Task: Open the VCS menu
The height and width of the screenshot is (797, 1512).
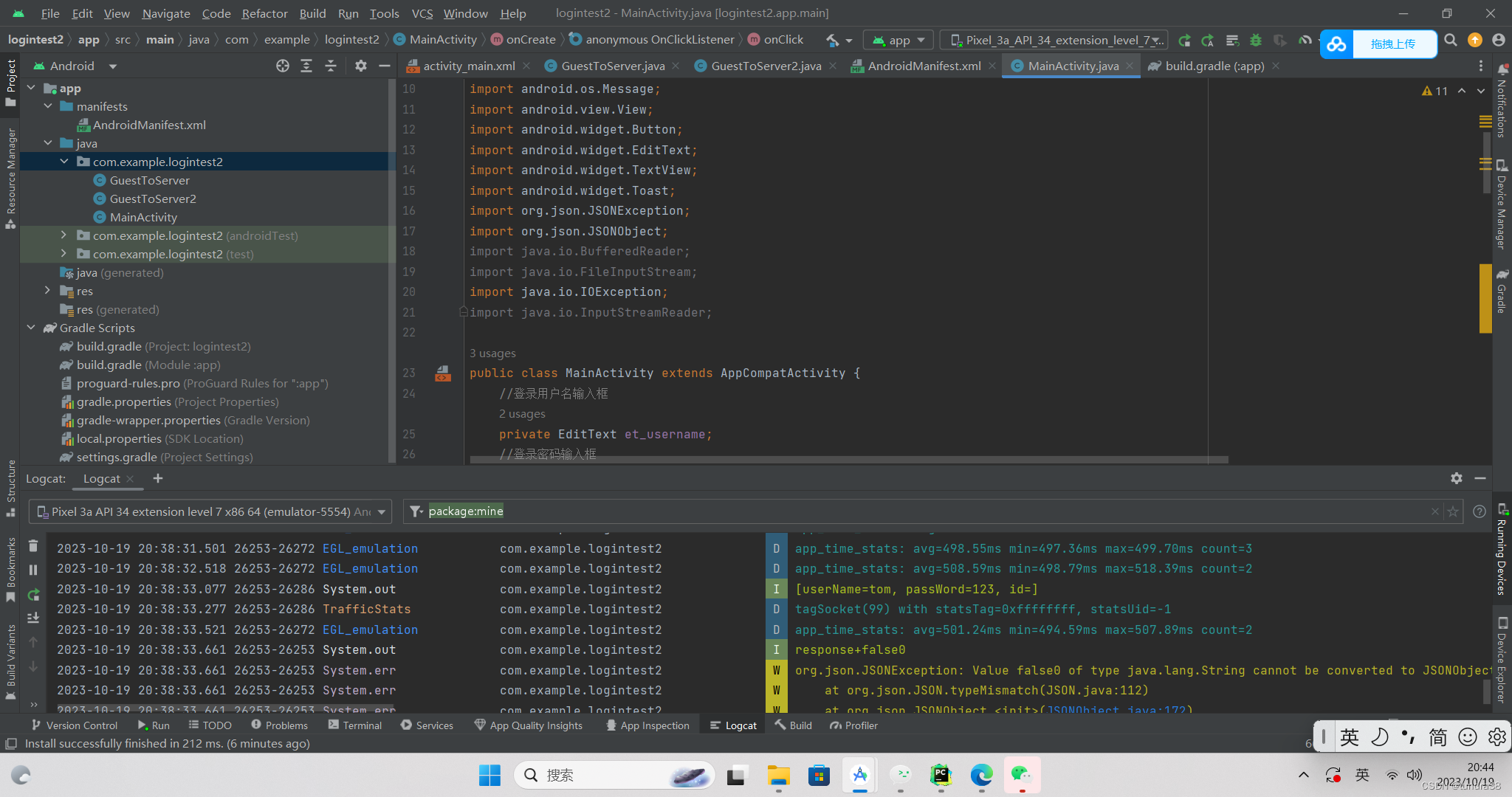Action: click(x=422, y=13)
